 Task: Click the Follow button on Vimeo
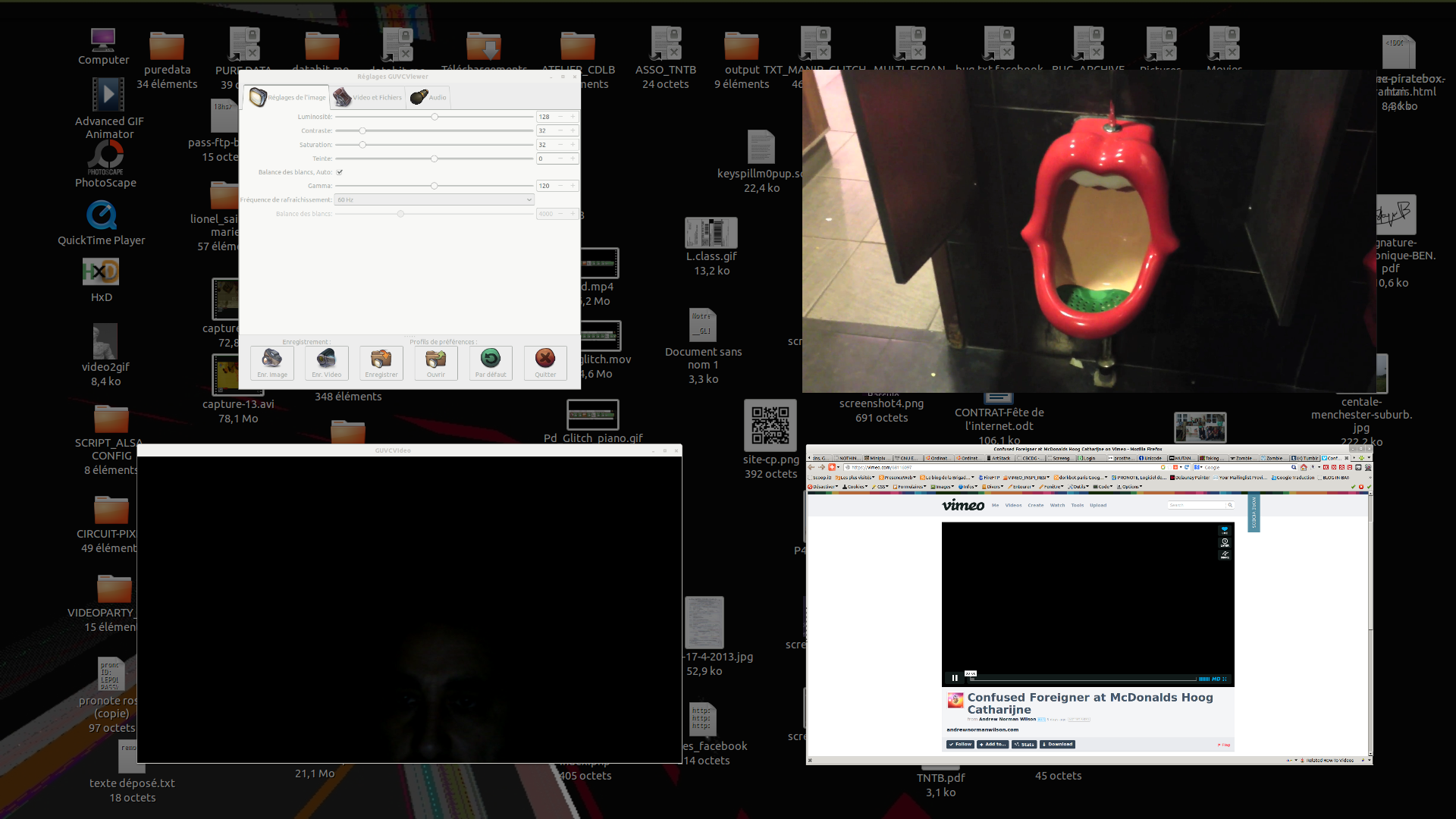coord(960,744)
